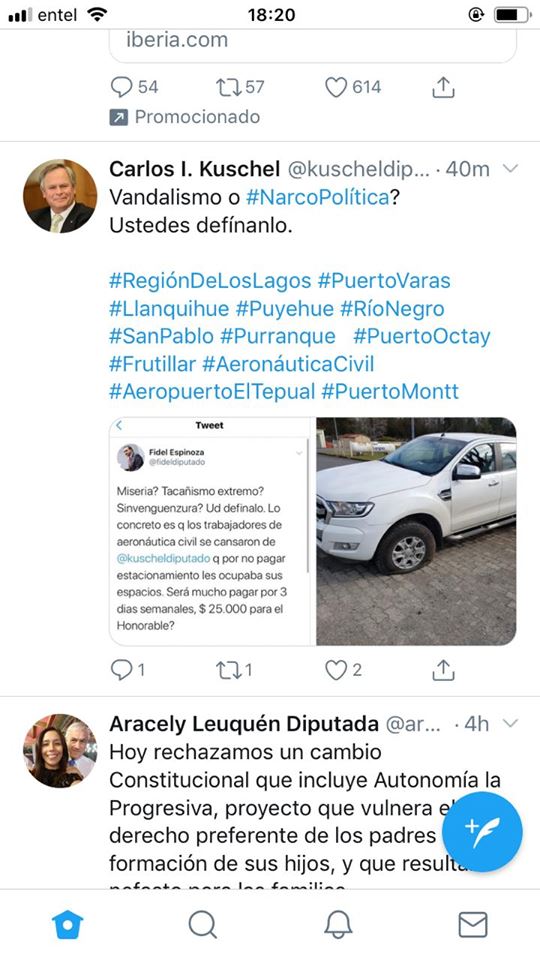Share Carlos I. Kuschel's tweet
The height and width of the screenshot is (960, 540).
pos(443,670)
